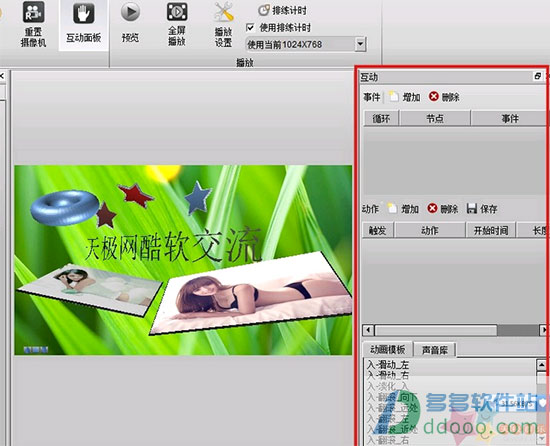Launch 全屏播放 fullscreen playback
This screenshot has width=550, height=446.
pyautogui.click(x=177, y=24)
